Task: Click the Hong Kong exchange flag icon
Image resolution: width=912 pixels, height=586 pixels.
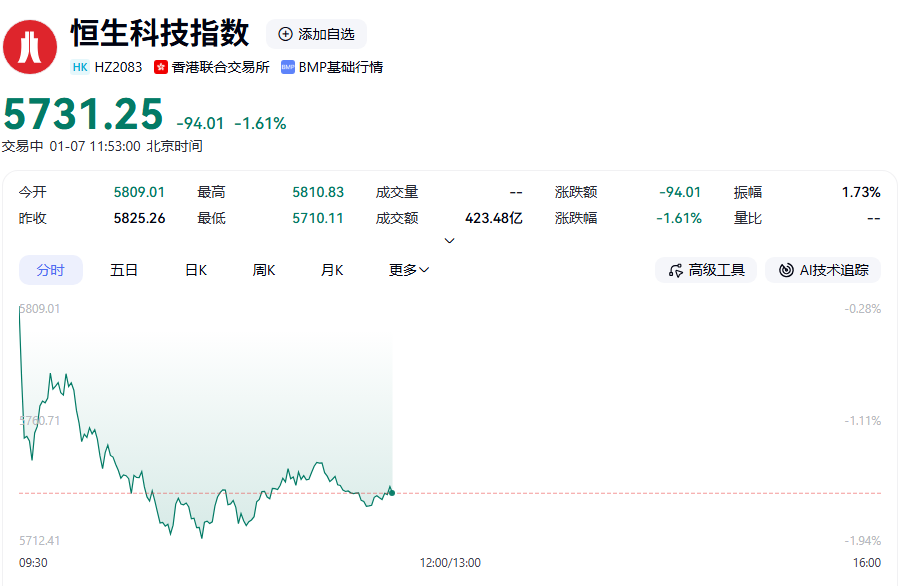Action: [160, 67]
